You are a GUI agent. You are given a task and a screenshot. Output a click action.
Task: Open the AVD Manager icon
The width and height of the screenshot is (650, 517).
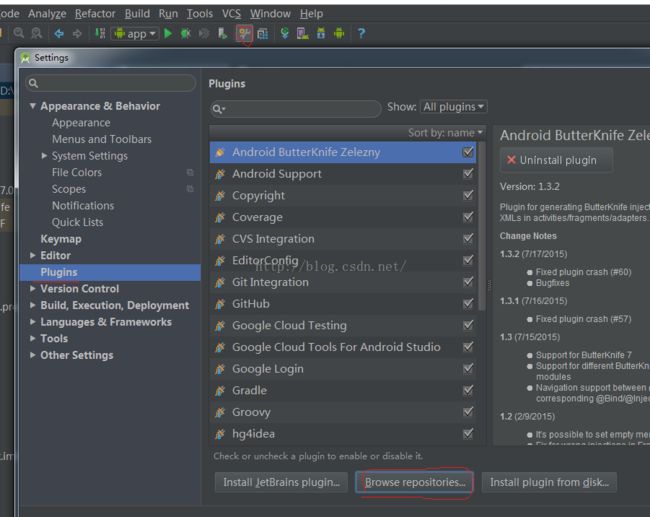pyautogui.click(x=303, y=33)
